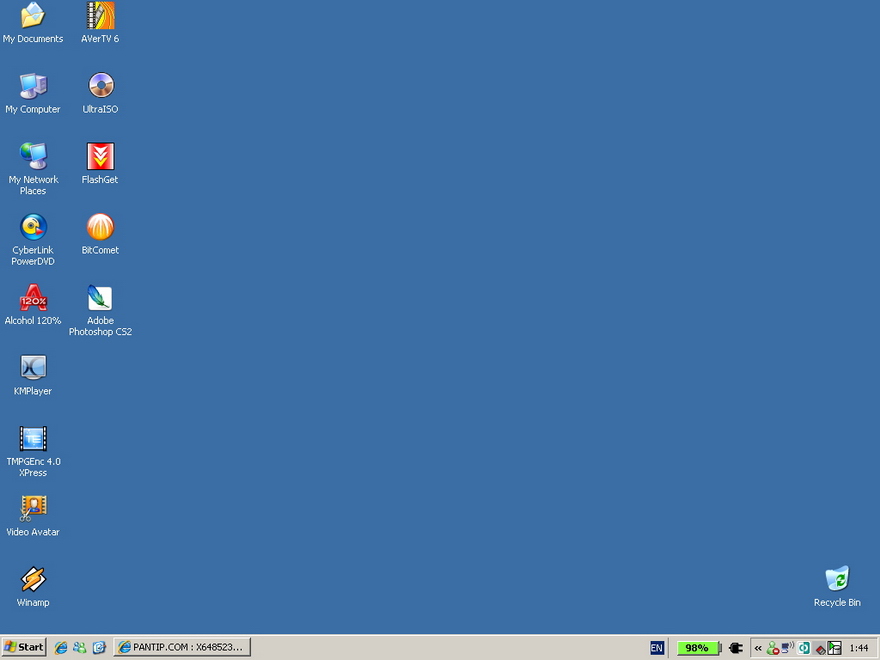This screenshot has width=880, height=660.
Task: Select the Alcohol 120% icon
Action: pos(33,305)
